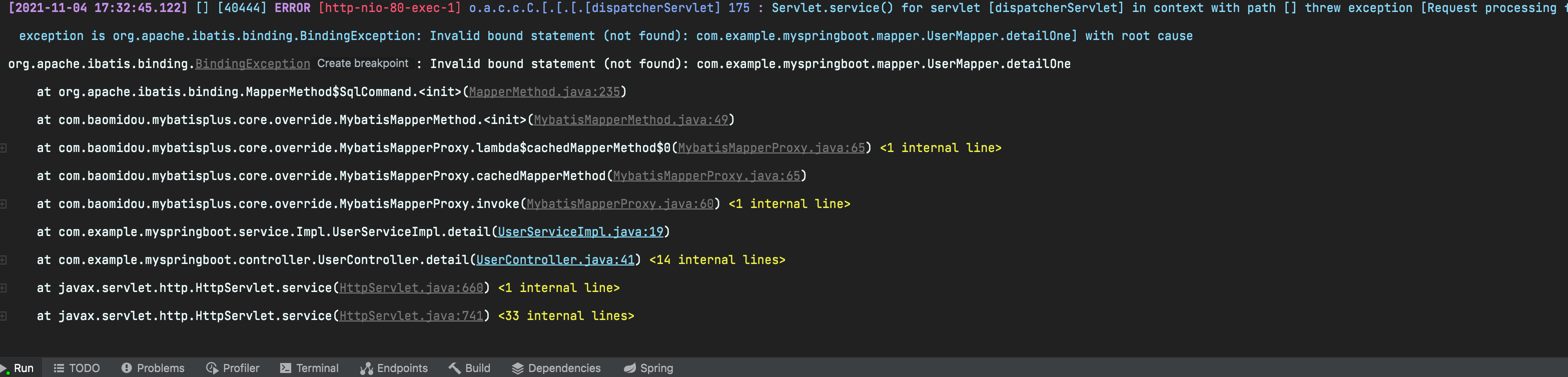Viewport: 1568px width, 377px height.
Task: Click the Build hammer icon
Action: [x=454, y=368]
